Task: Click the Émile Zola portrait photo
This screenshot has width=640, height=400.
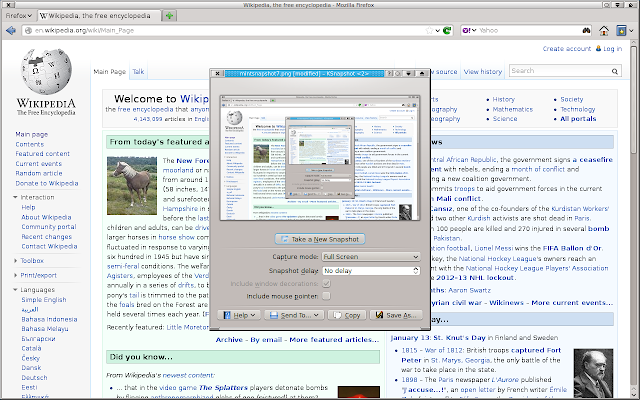Action: (x=593, y=373)
